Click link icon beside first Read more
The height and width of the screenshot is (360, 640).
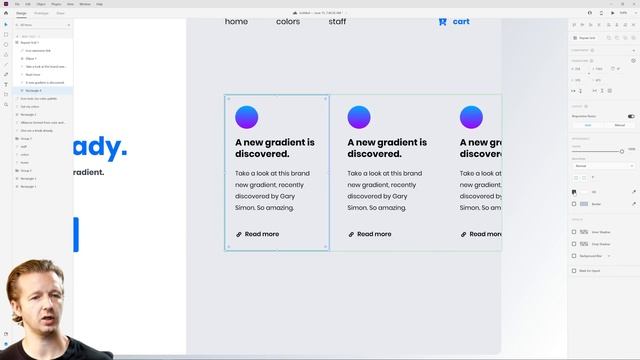(x=239, y=234)
